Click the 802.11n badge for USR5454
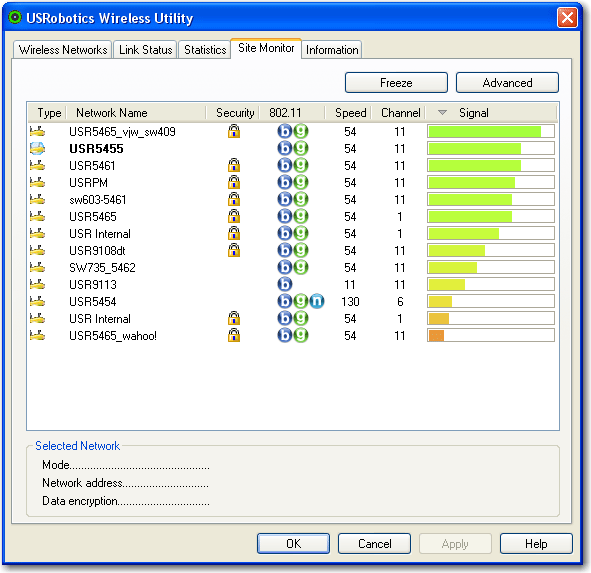 tap(317, 301)
